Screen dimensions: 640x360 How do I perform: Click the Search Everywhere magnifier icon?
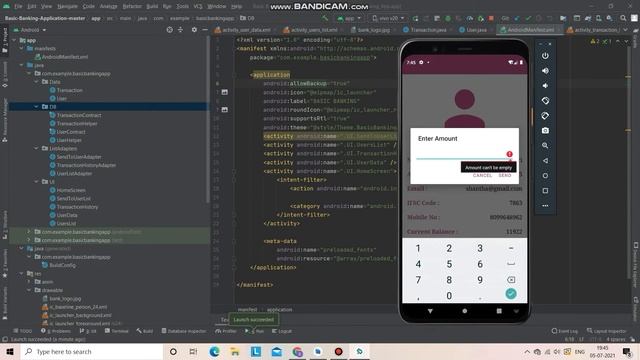tap(623, 18)
